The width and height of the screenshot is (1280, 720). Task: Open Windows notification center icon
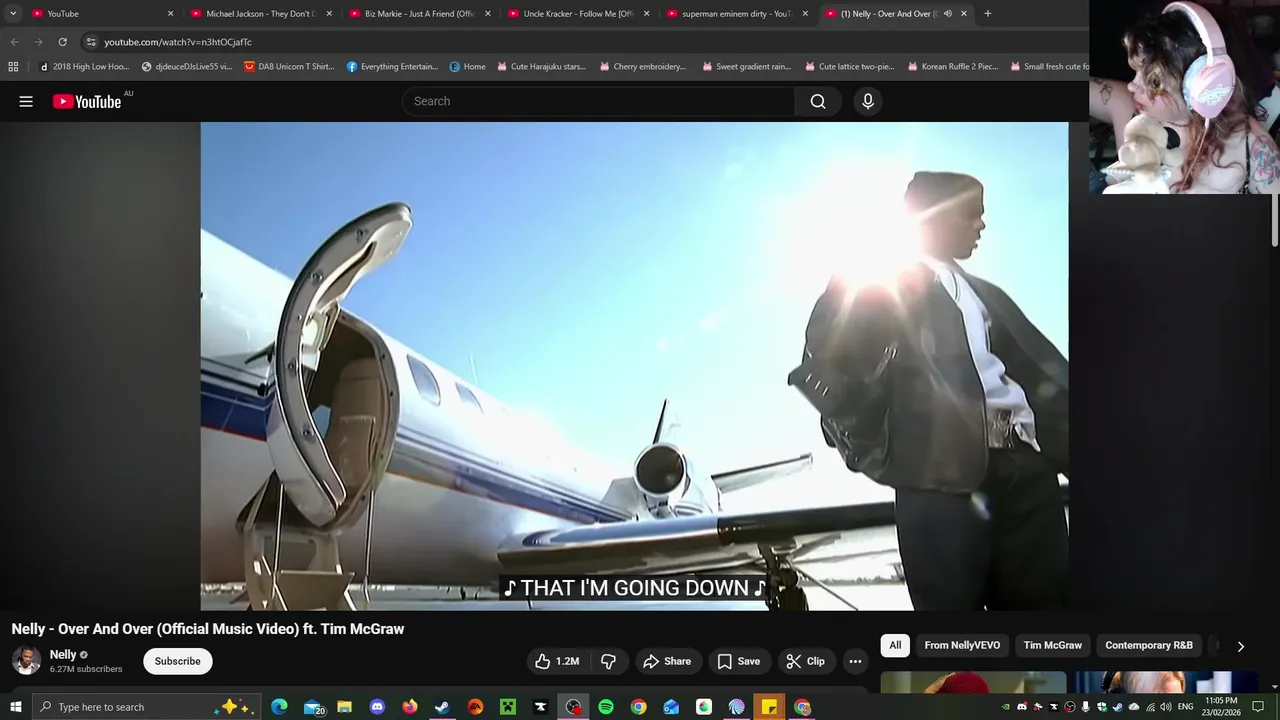click(1258, 707)
